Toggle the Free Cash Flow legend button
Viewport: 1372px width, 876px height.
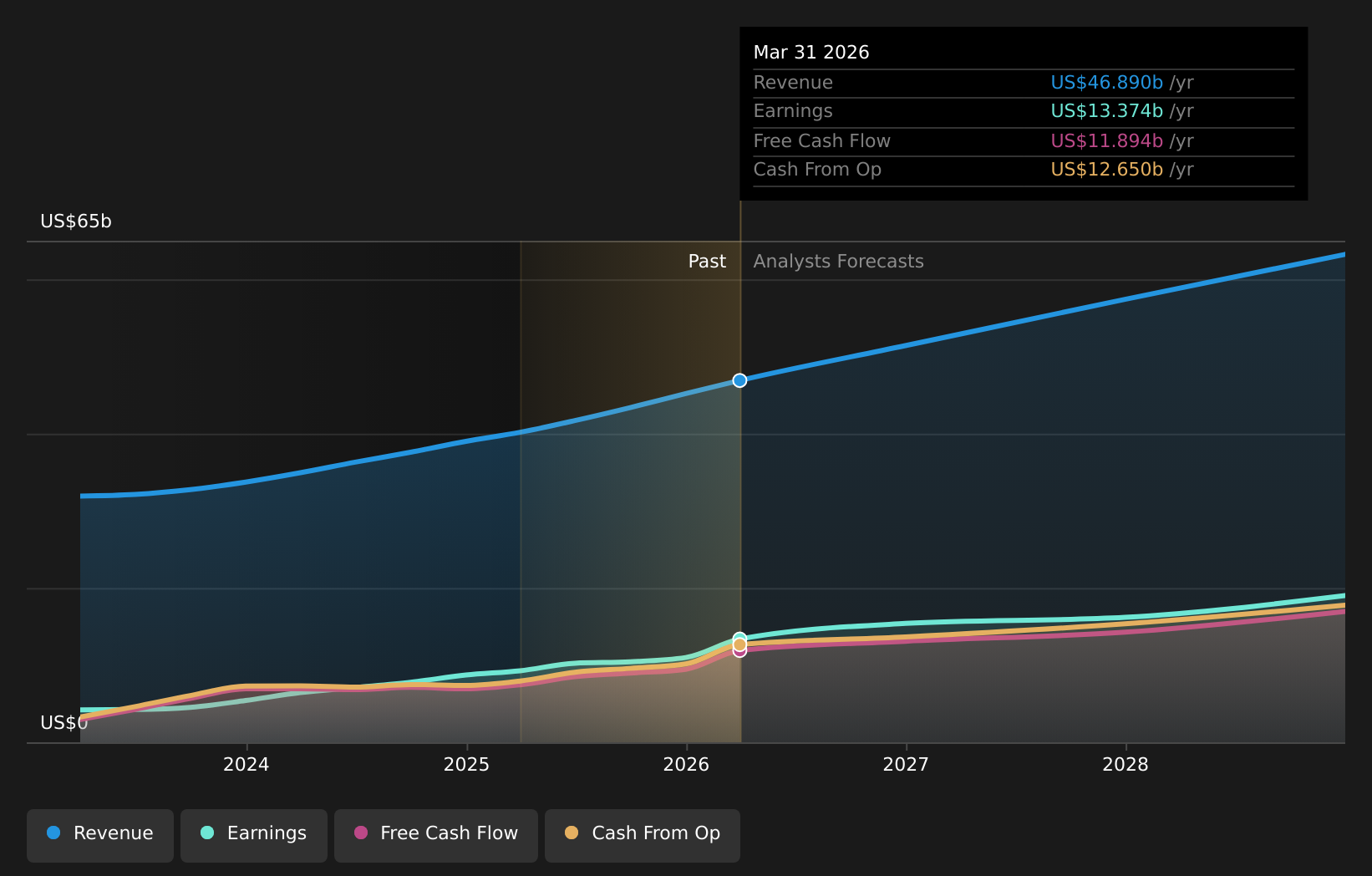[436, 835]
